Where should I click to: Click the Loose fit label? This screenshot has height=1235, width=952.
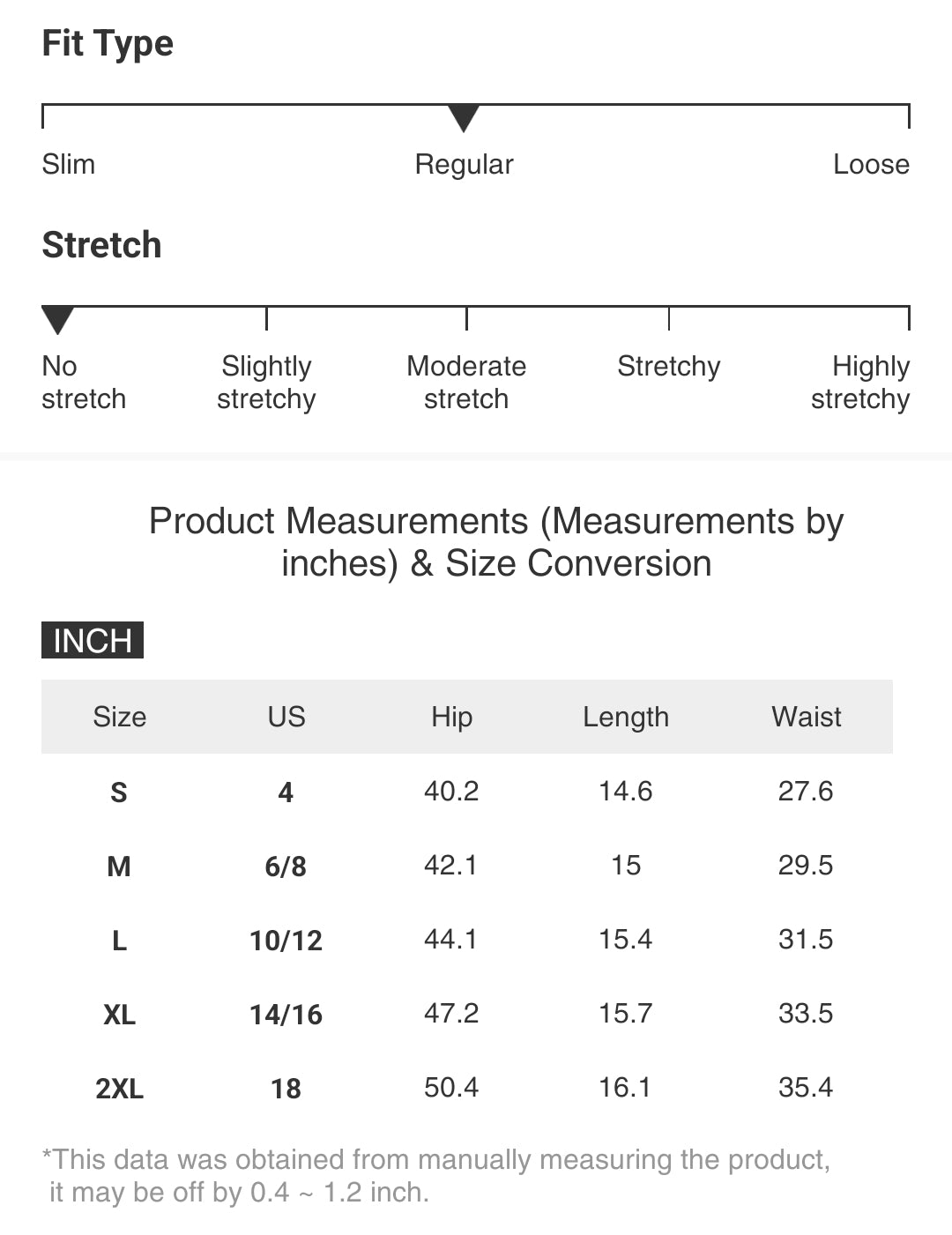point(871,165)
